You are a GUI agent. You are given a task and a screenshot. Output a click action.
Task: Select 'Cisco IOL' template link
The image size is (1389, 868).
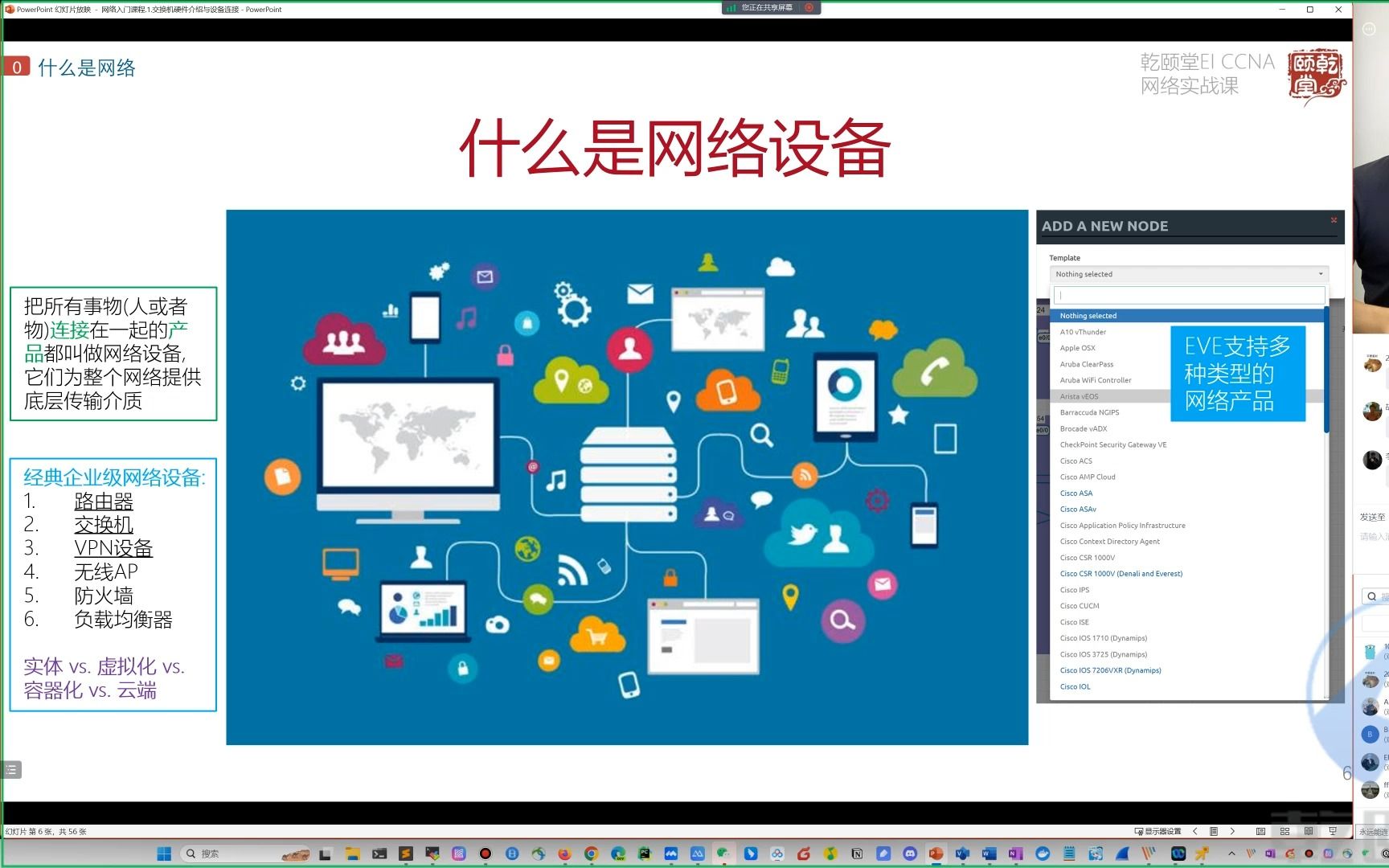coord(1075,686)
